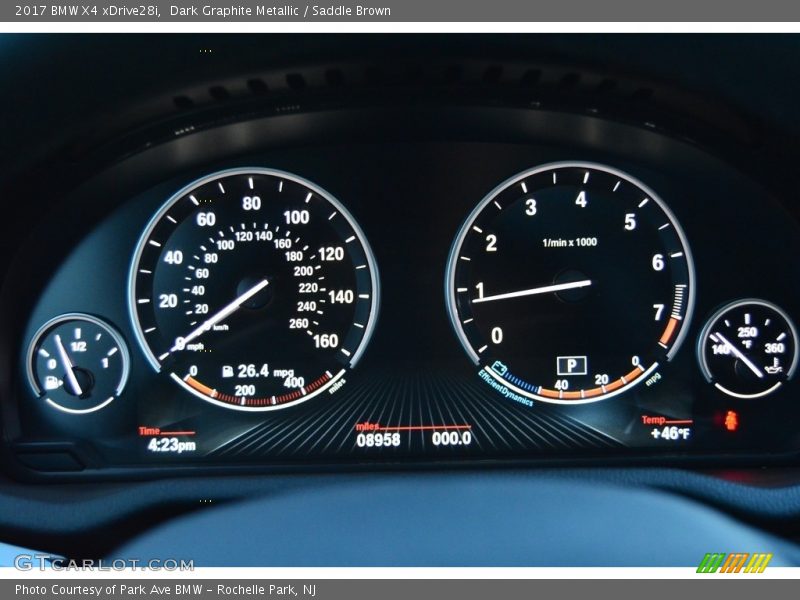This screenshot has height=600, width=800.
Task: Click the red warning light indicator
Action: (730, 420)
